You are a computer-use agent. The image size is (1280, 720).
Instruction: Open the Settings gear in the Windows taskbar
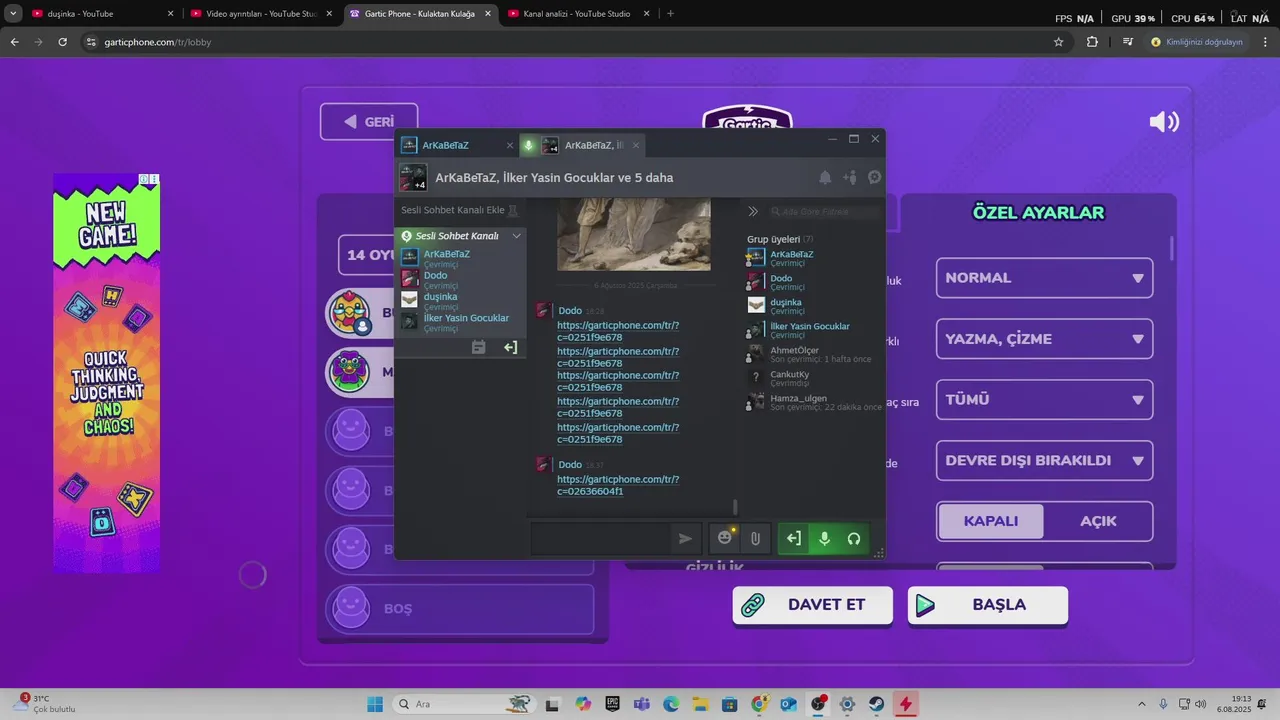click(847, 704)
